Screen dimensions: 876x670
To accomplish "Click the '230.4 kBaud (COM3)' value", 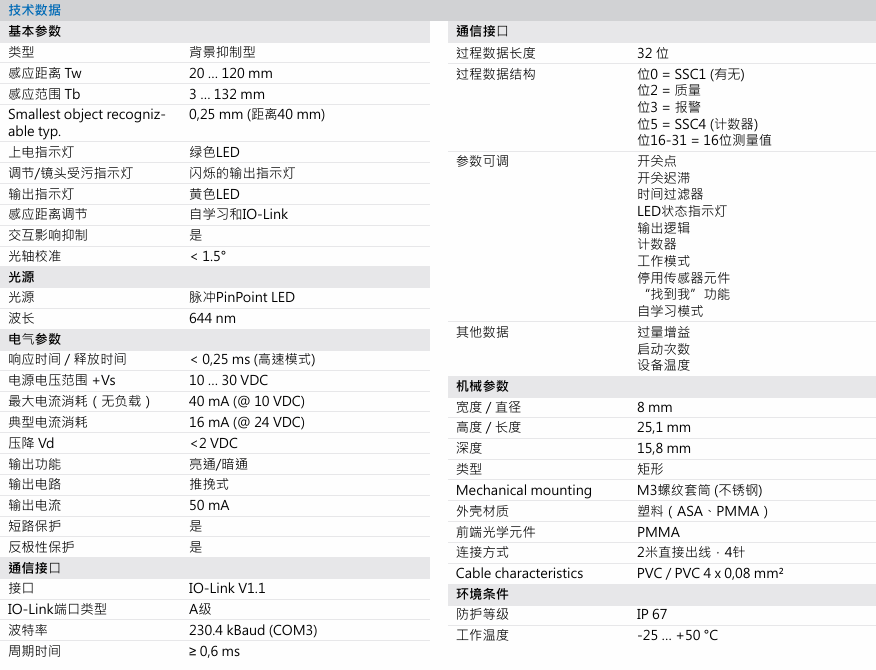I will [x=253, y=630].
